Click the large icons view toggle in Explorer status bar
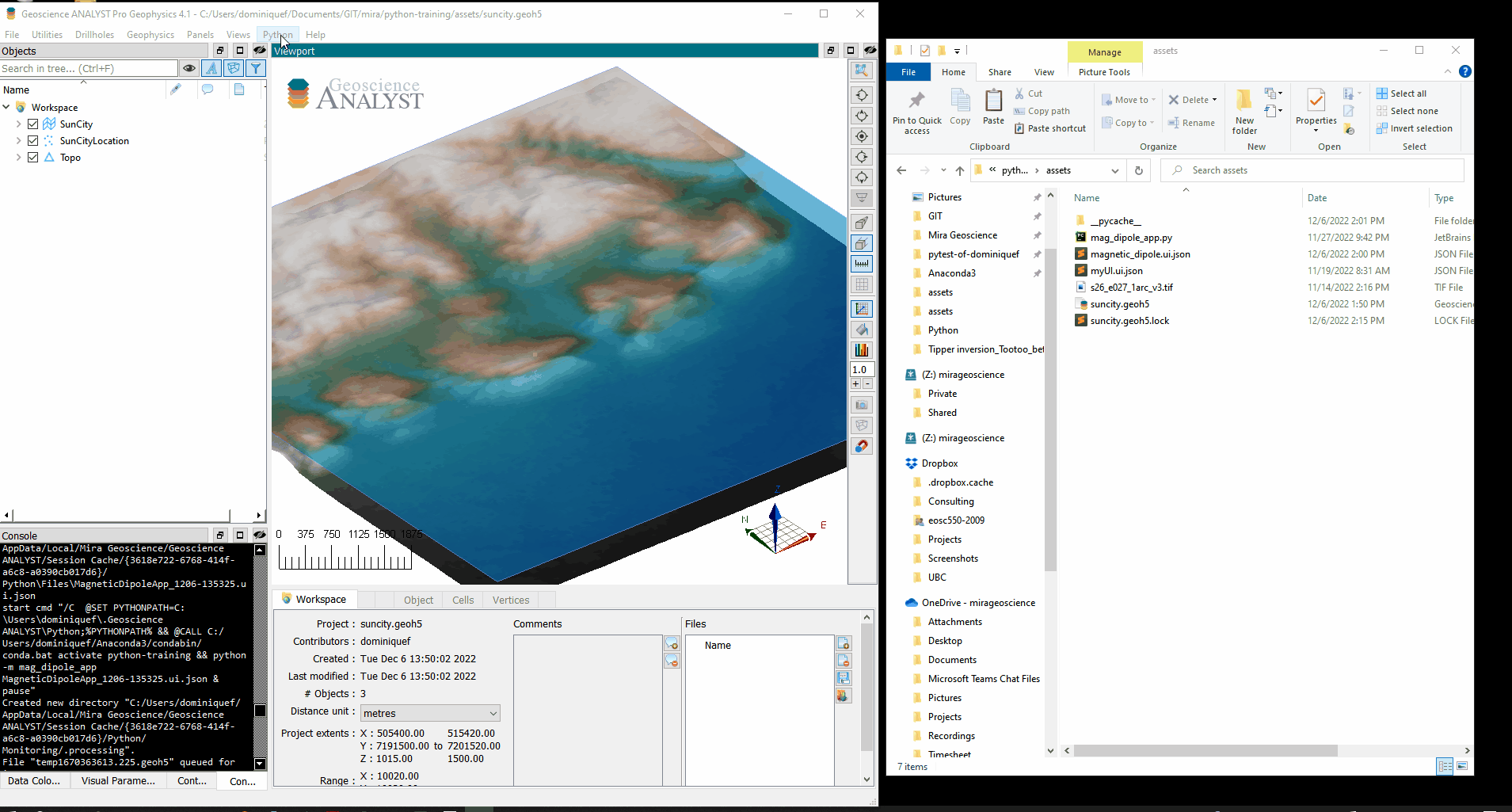 point(1462,766)
